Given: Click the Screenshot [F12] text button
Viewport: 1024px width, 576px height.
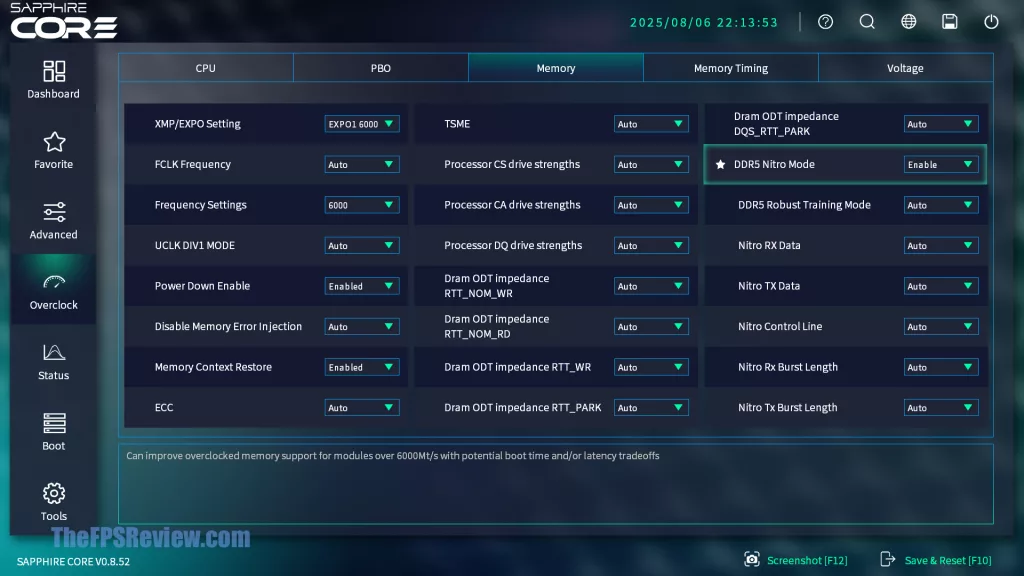Looking at the screenshot, I should [x=807, y=560].
